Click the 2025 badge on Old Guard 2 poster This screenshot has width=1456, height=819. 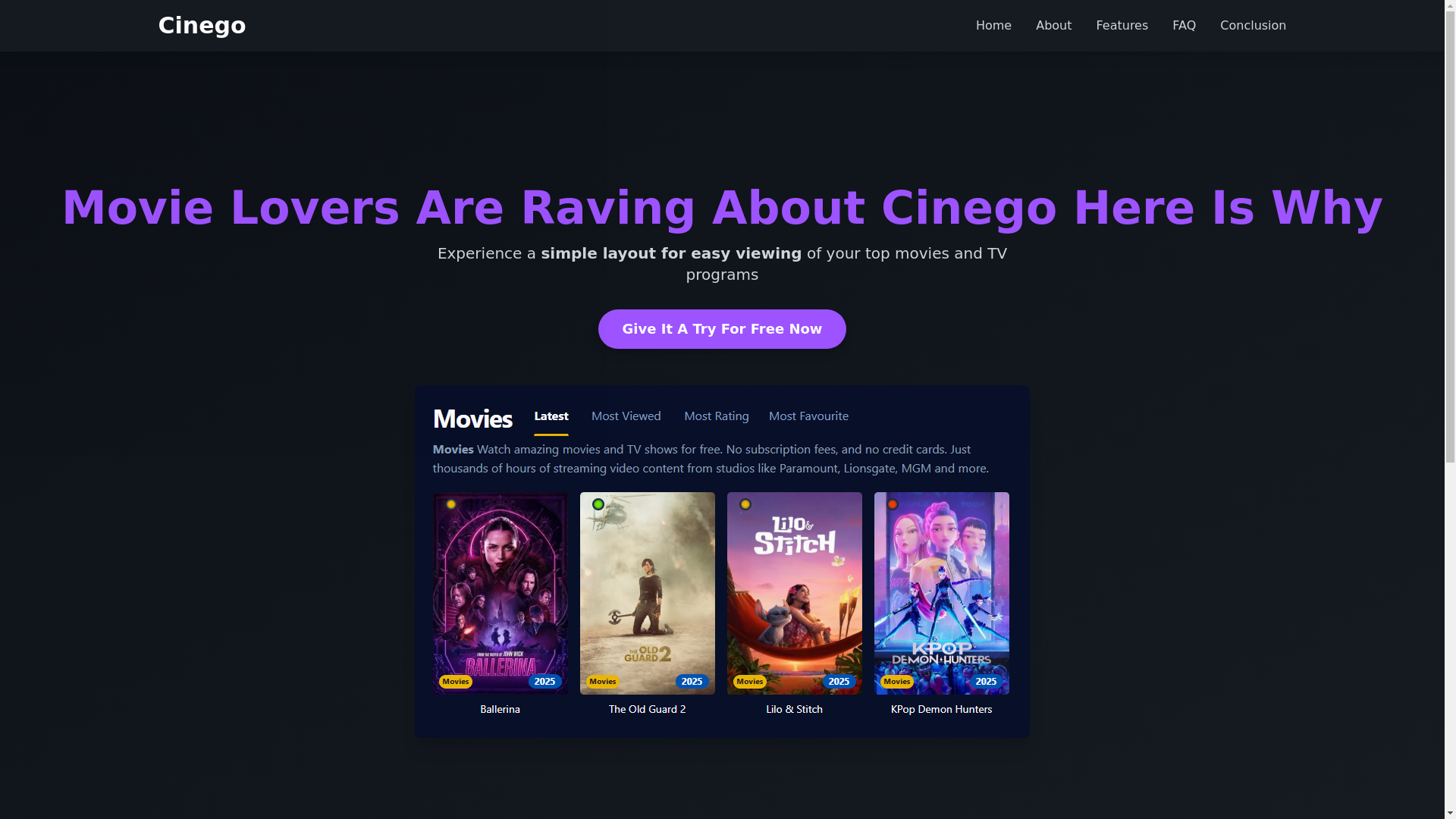692,682
